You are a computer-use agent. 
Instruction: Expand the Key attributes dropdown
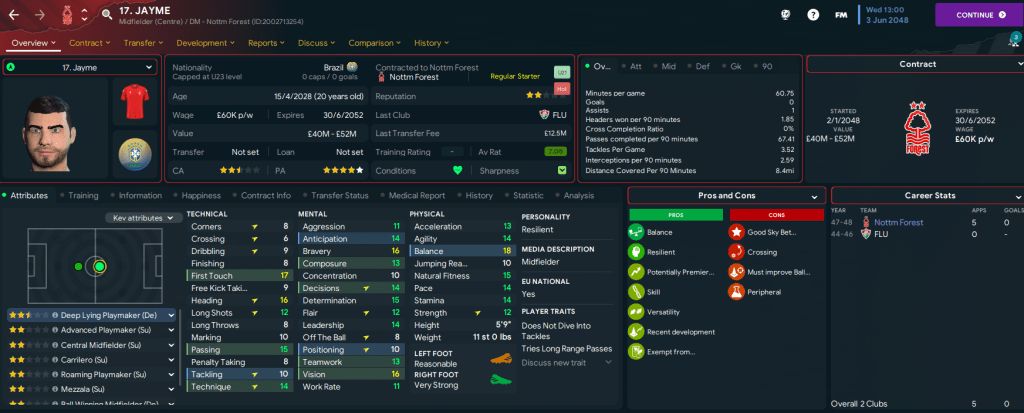pyautogui.click(x=140, y=217)
